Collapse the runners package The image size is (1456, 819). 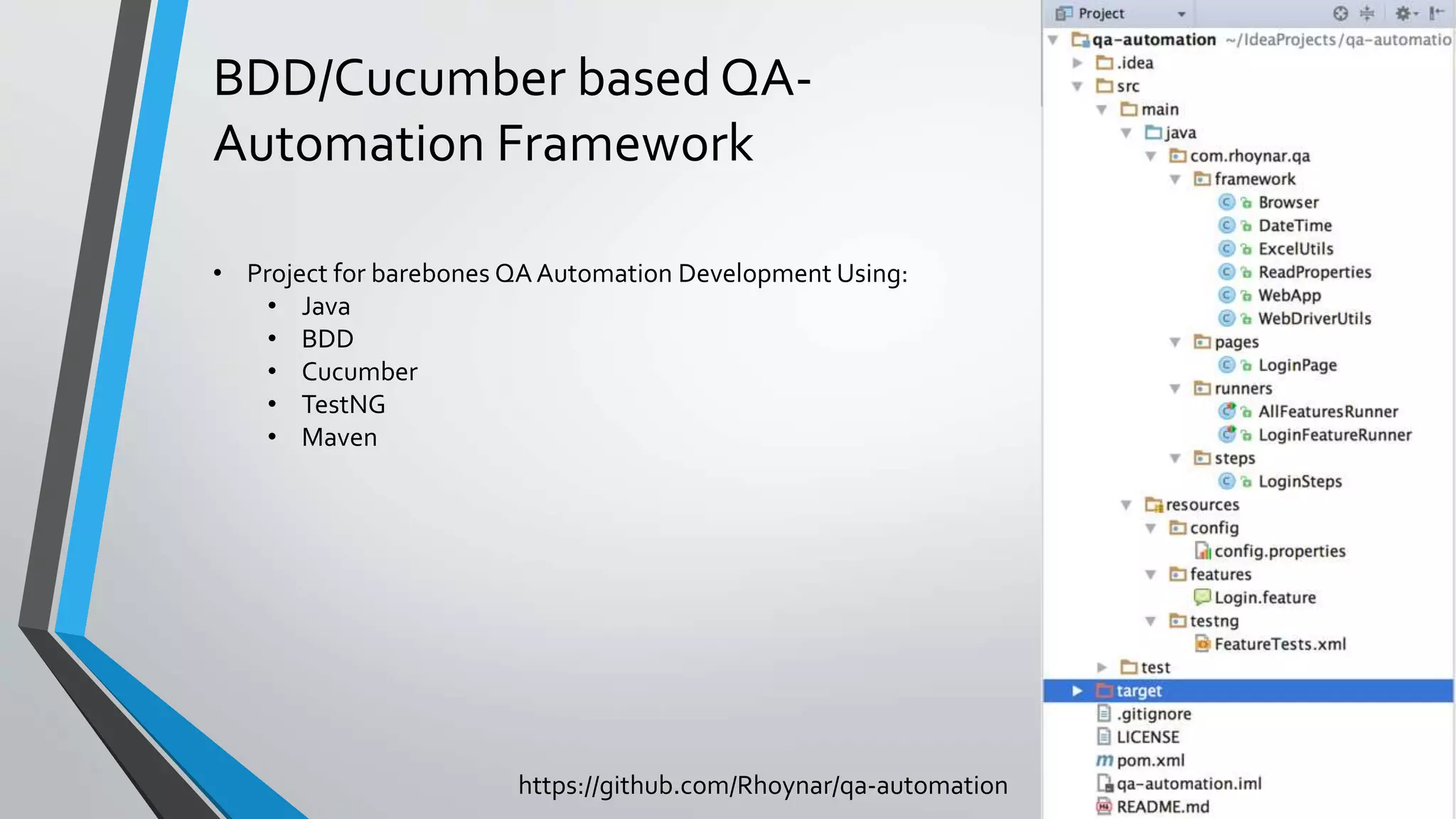(x=1175, y=389)
